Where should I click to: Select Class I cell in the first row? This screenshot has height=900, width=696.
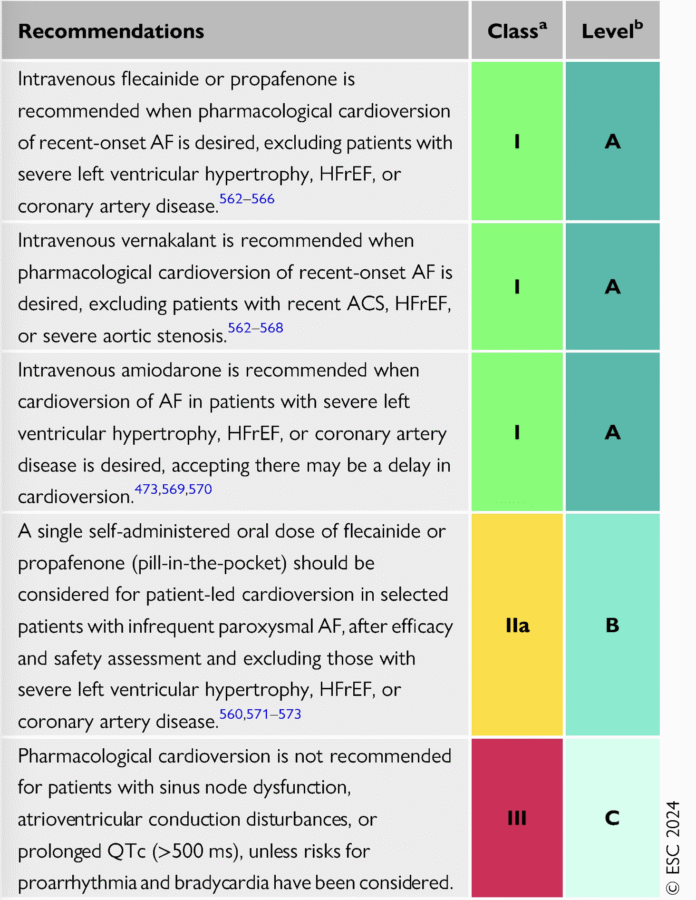point(517,142)
